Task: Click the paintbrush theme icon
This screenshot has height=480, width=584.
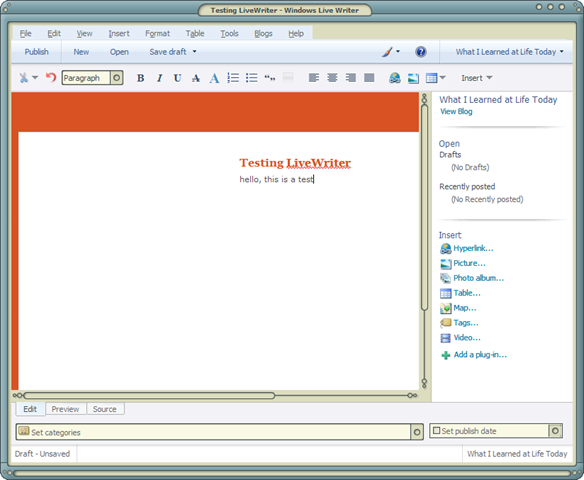Action: [x=387, y=52]
